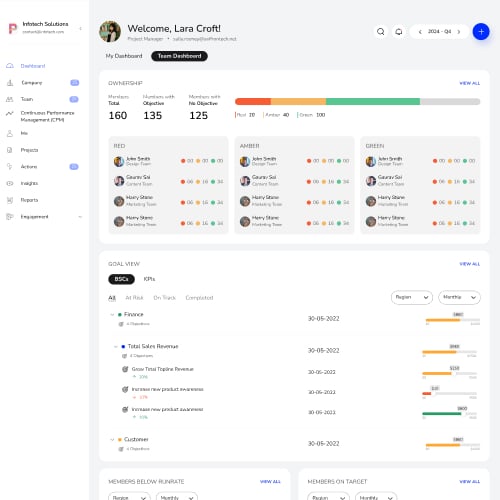Click the green segment of ownership bar
Viewport: 500px width, 500px height.
click(x=373, y=101)
